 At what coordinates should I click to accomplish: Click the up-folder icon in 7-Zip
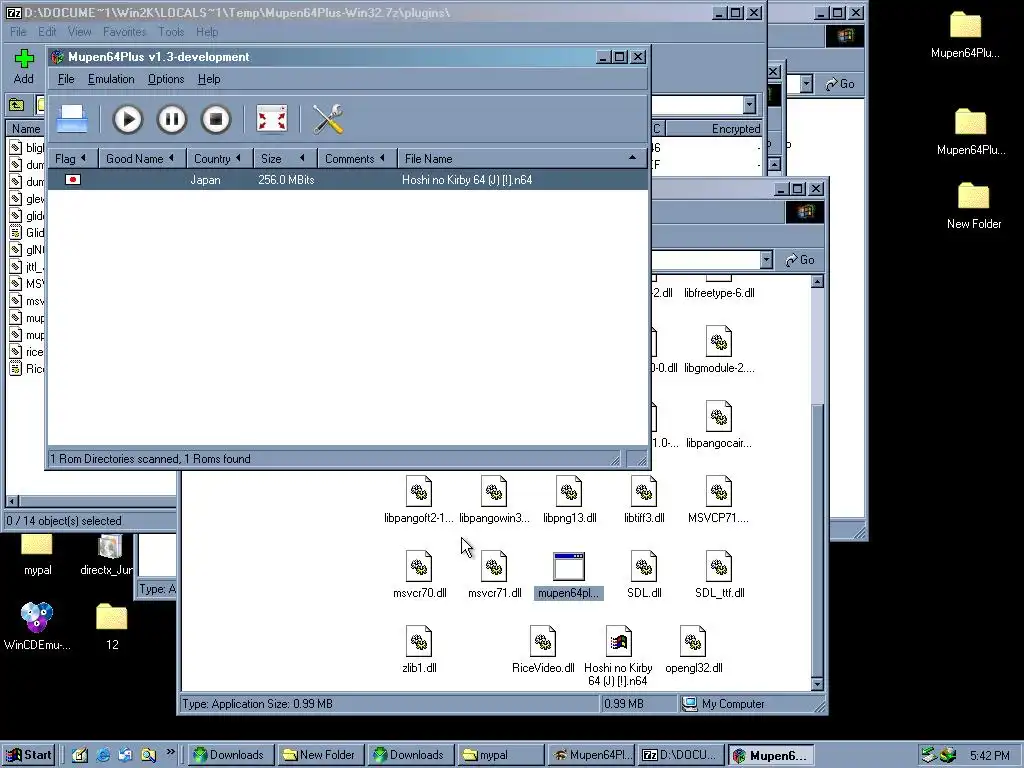(x=16, y=104)
